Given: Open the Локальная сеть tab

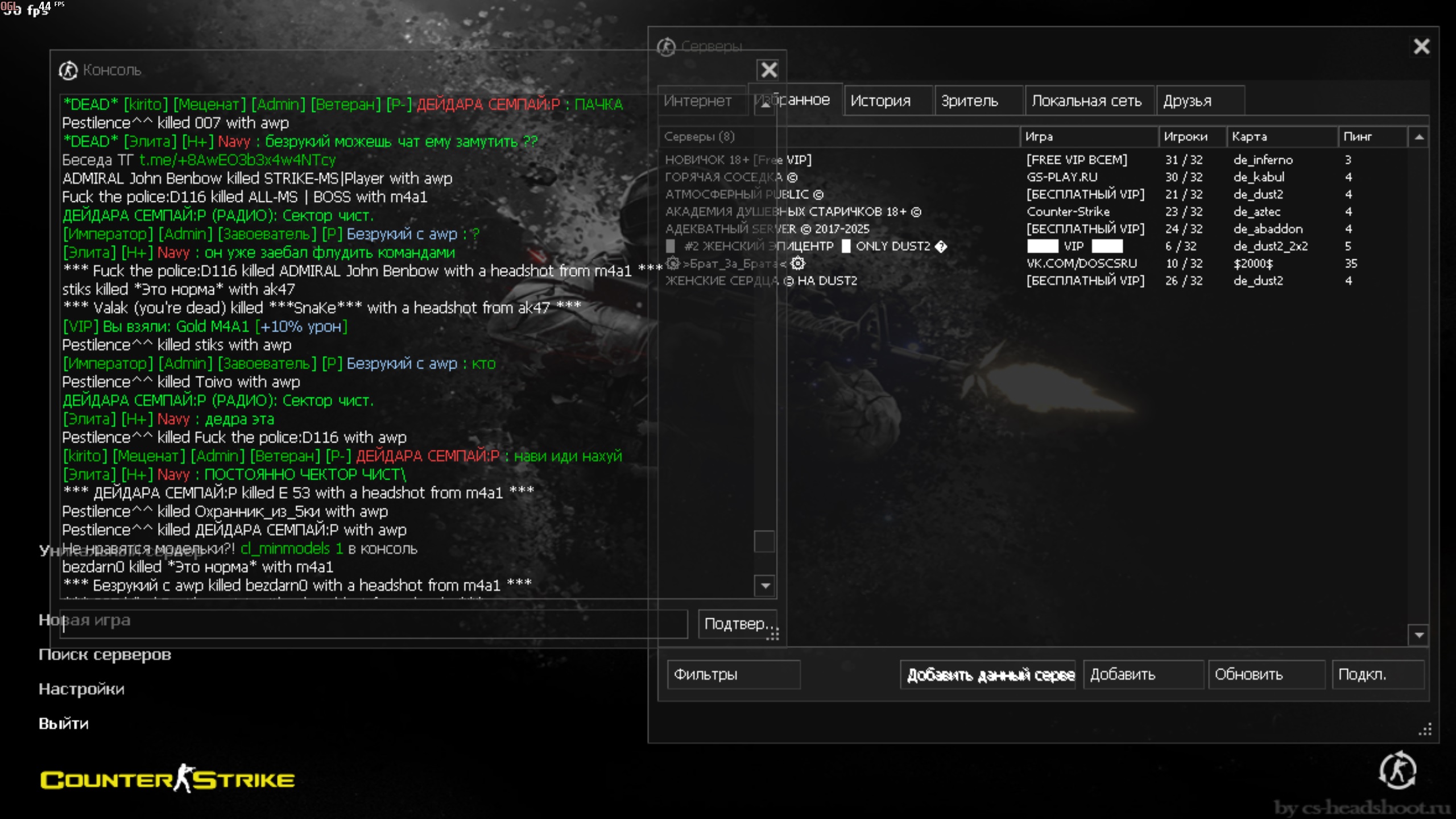Looking at the screenshot, I should coord(1086,101).
